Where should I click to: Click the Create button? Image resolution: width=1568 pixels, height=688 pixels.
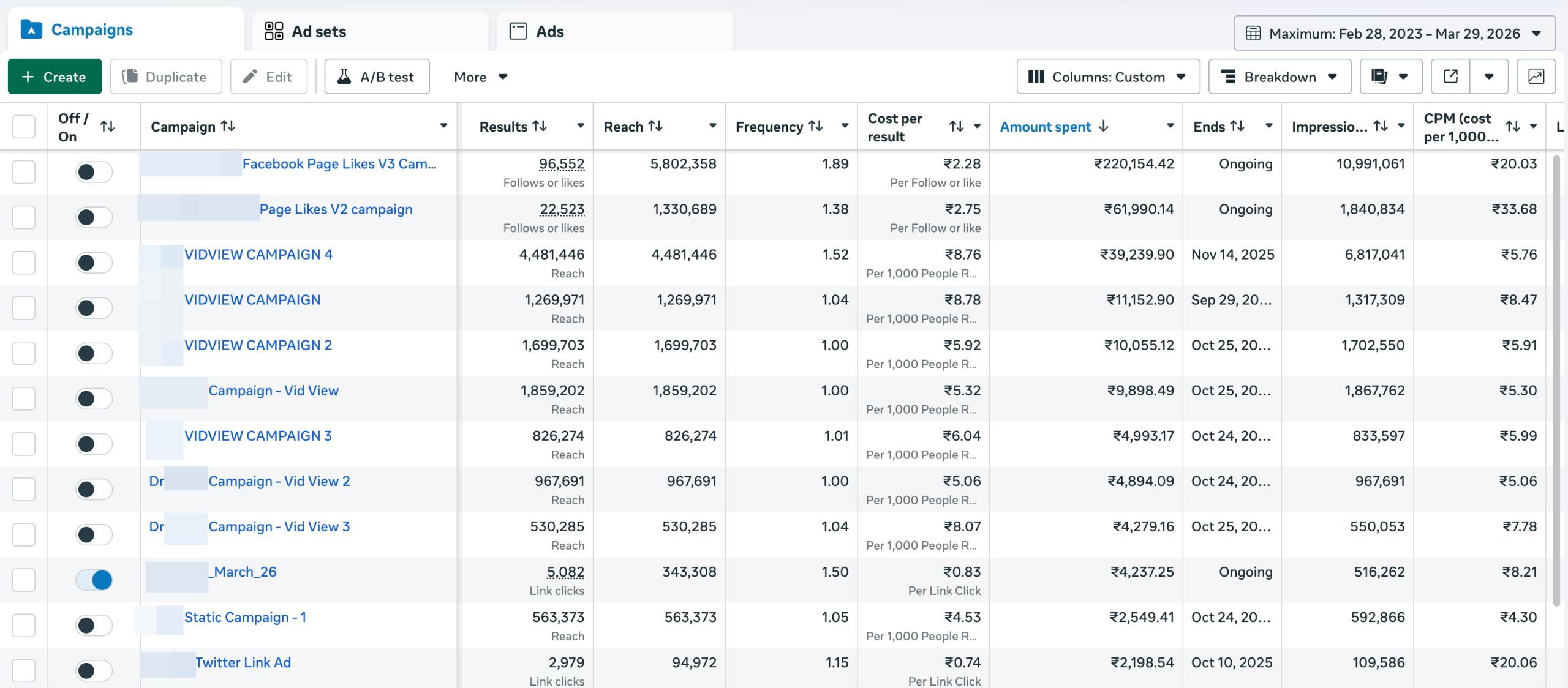pos(55,76)
